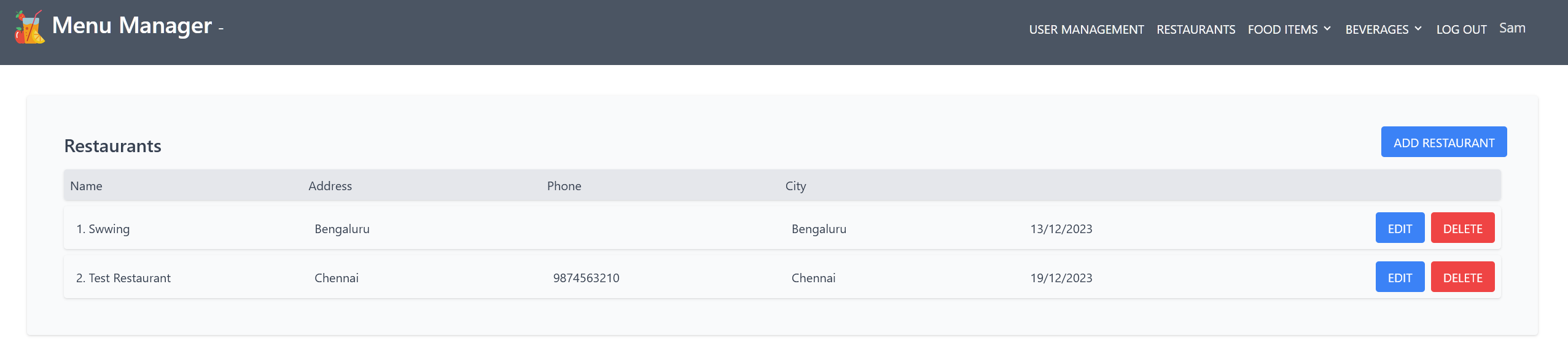Edit the Test Restaurant entry

tap(1400, 277)
